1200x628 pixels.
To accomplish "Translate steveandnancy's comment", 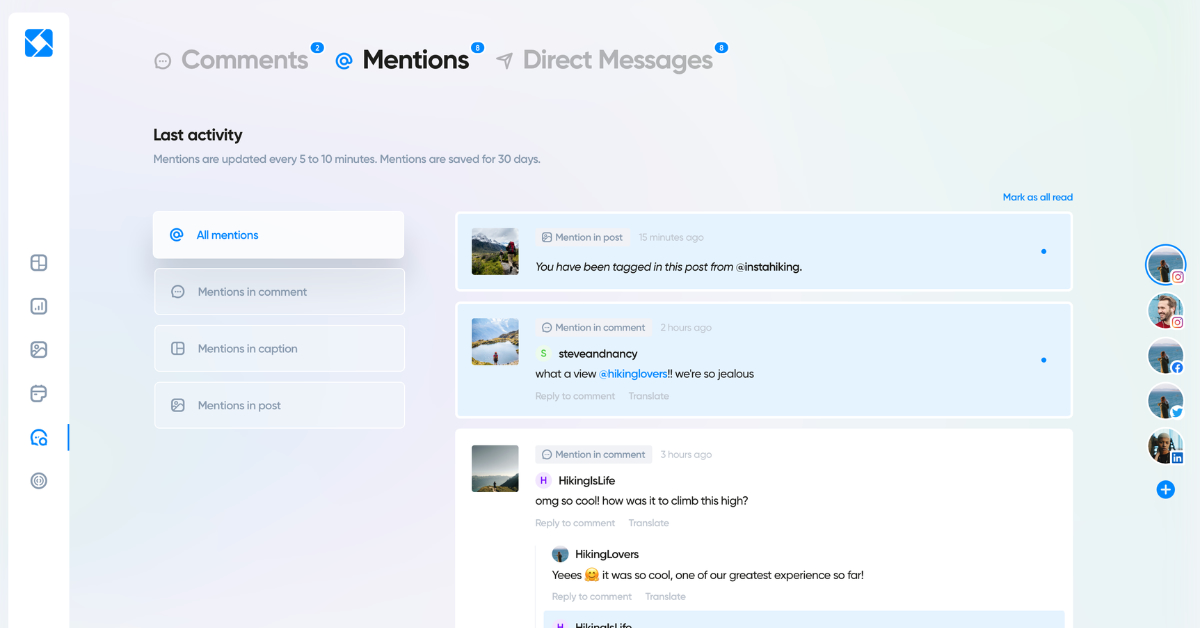I will coord(649,396).
